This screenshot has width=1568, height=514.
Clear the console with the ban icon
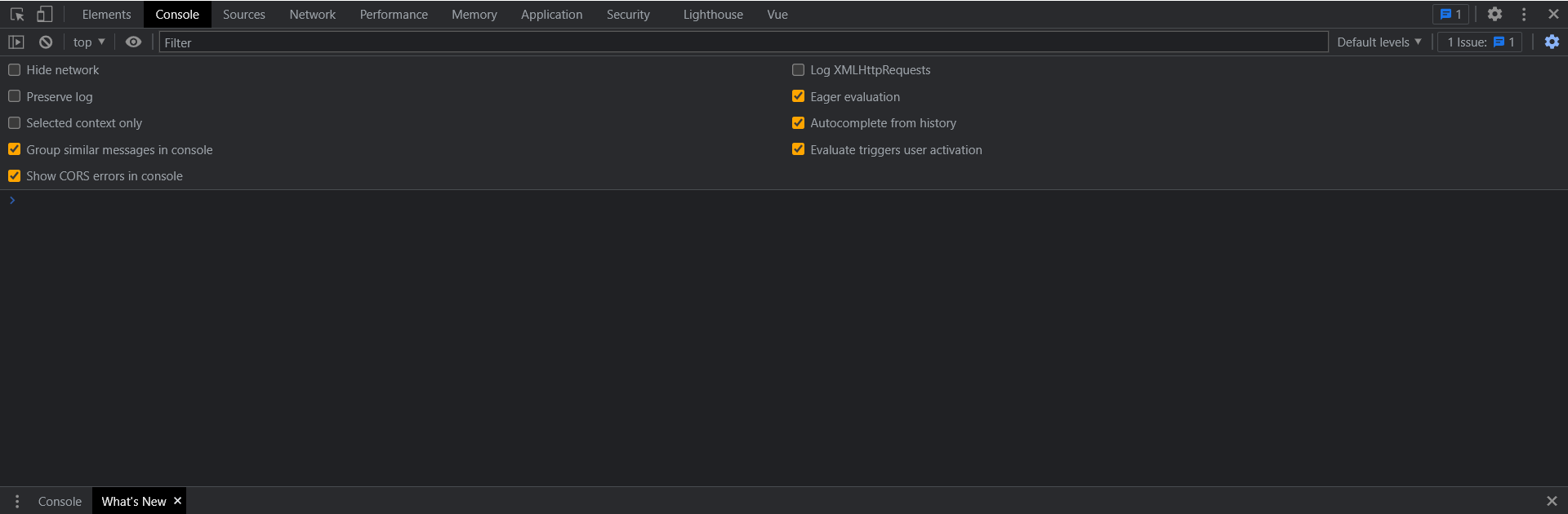46,42
